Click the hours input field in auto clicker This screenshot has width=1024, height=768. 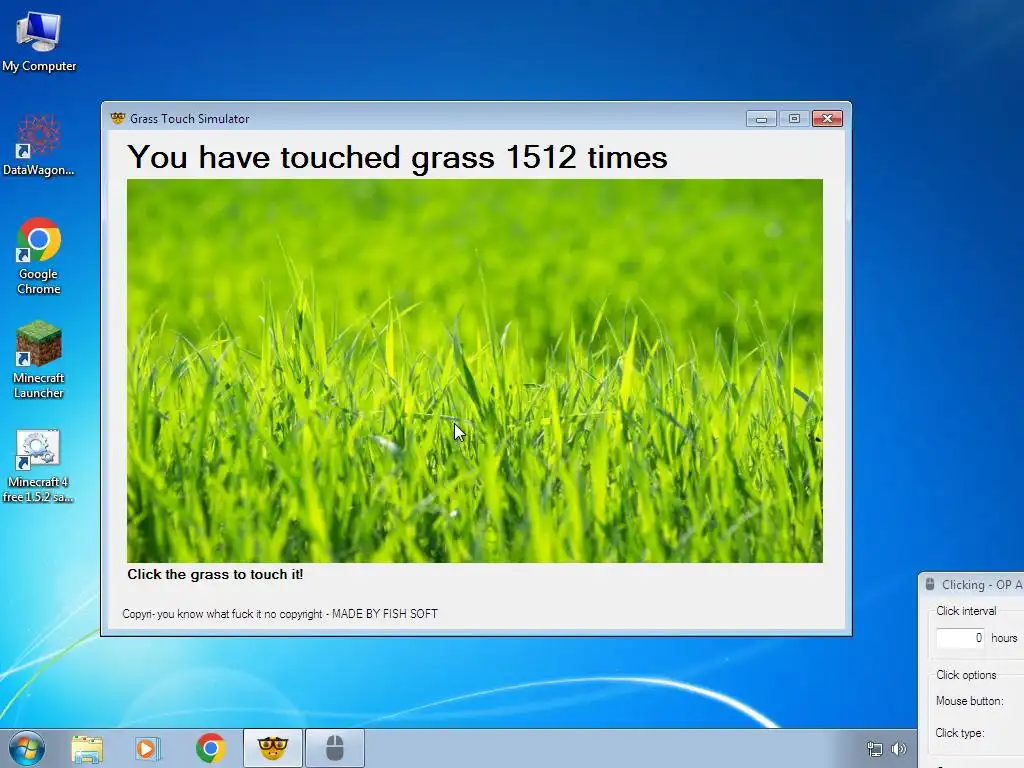[960, 638]
